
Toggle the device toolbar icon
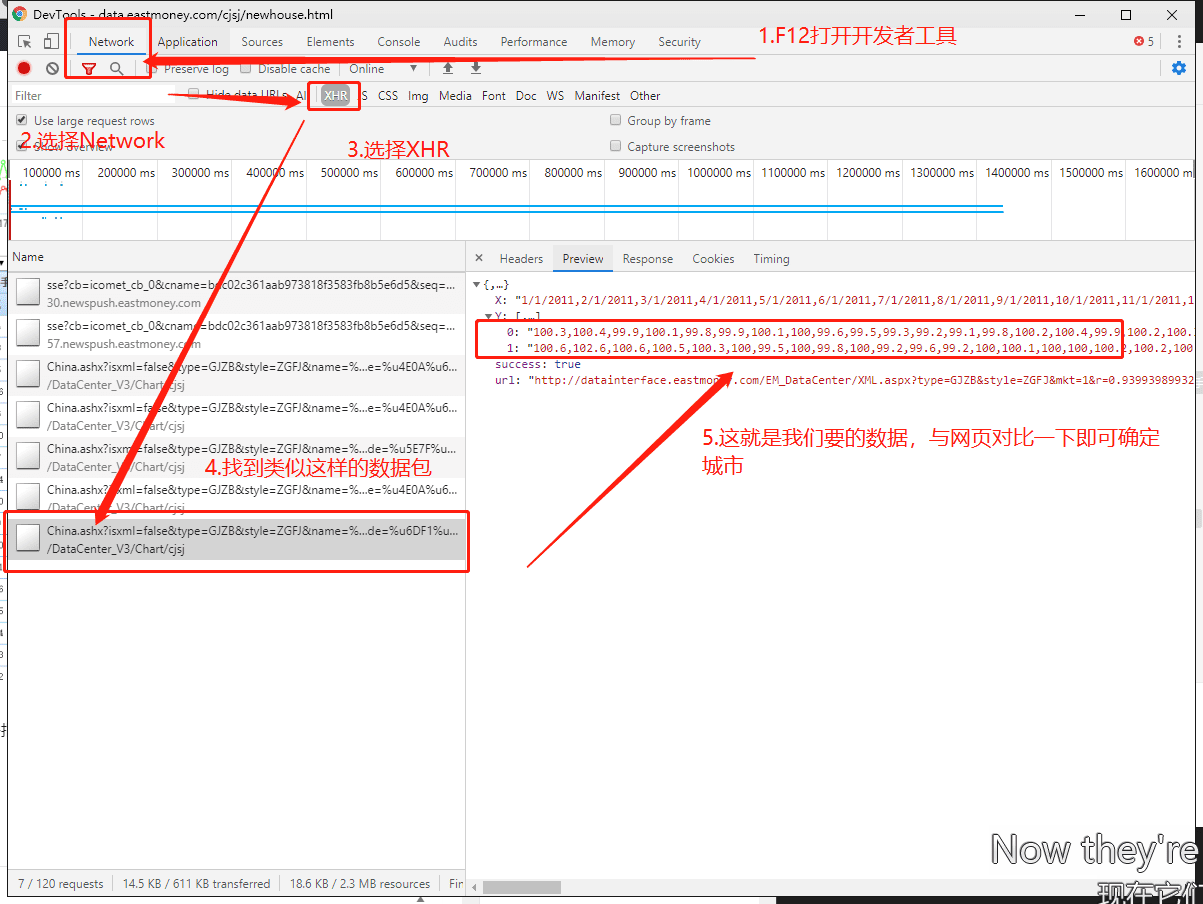[51, 42]
